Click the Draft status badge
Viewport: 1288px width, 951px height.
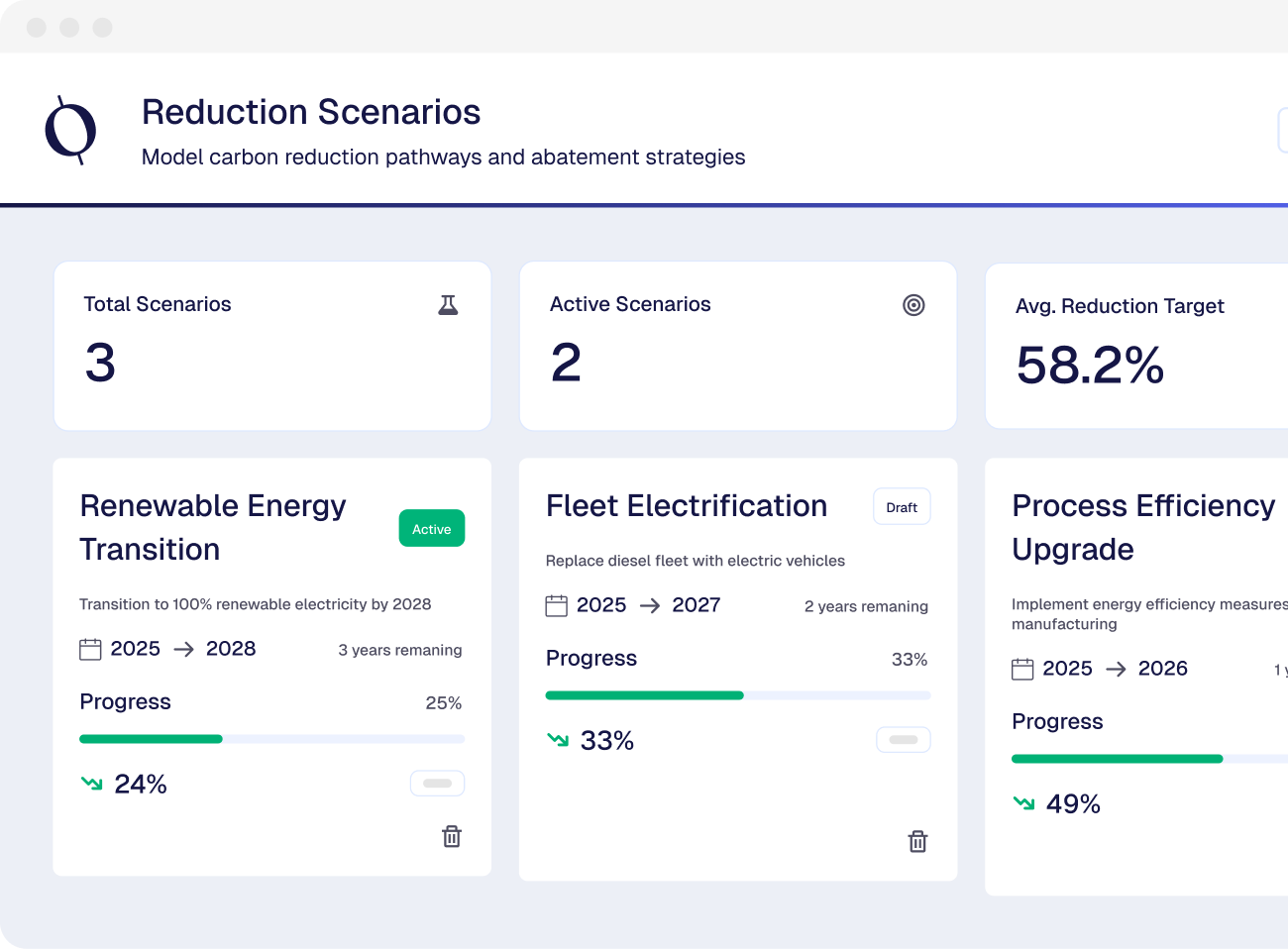pos(901,507)
